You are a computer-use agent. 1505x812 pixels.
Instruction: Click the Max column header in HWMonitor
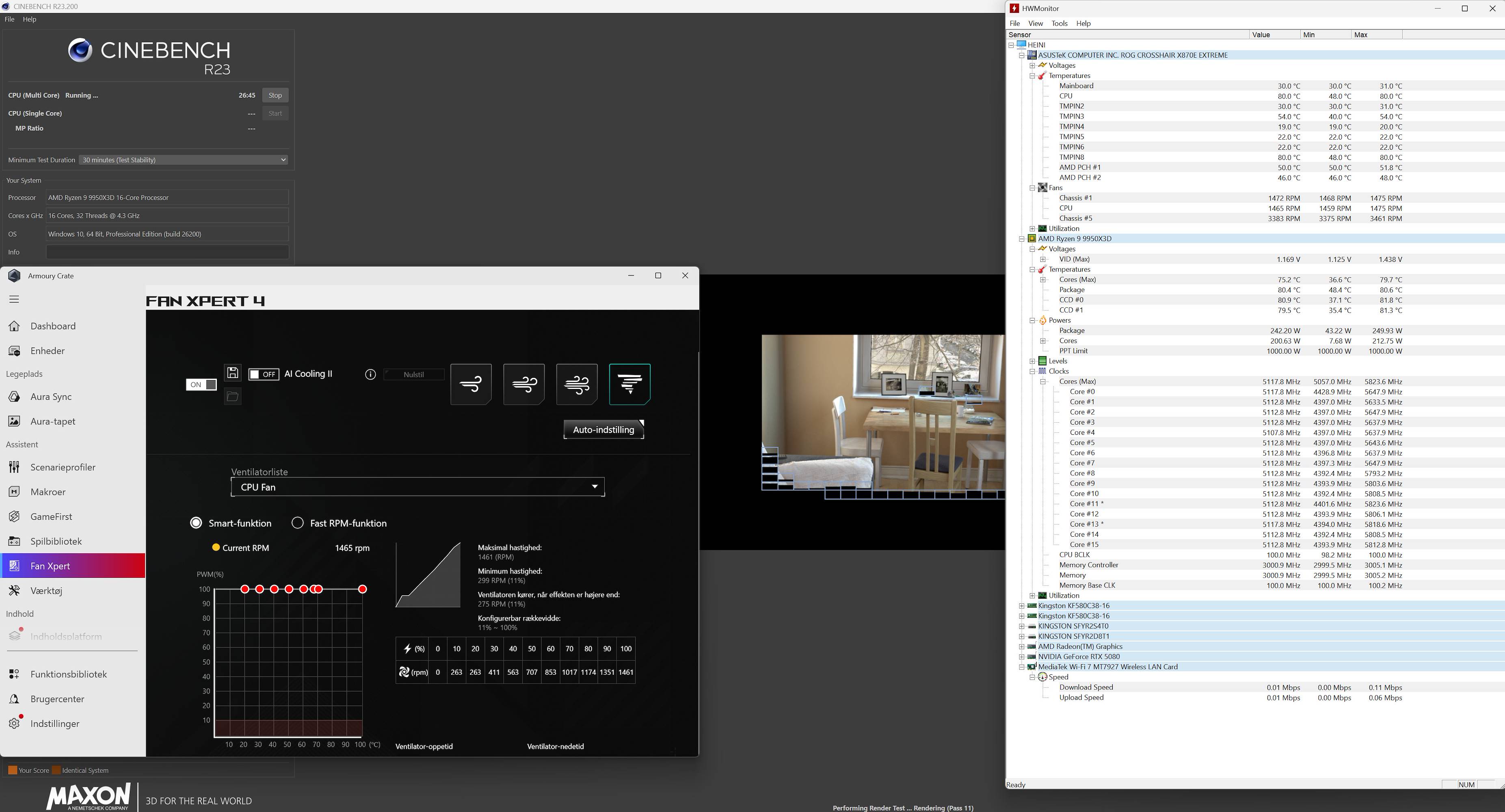1376,35
